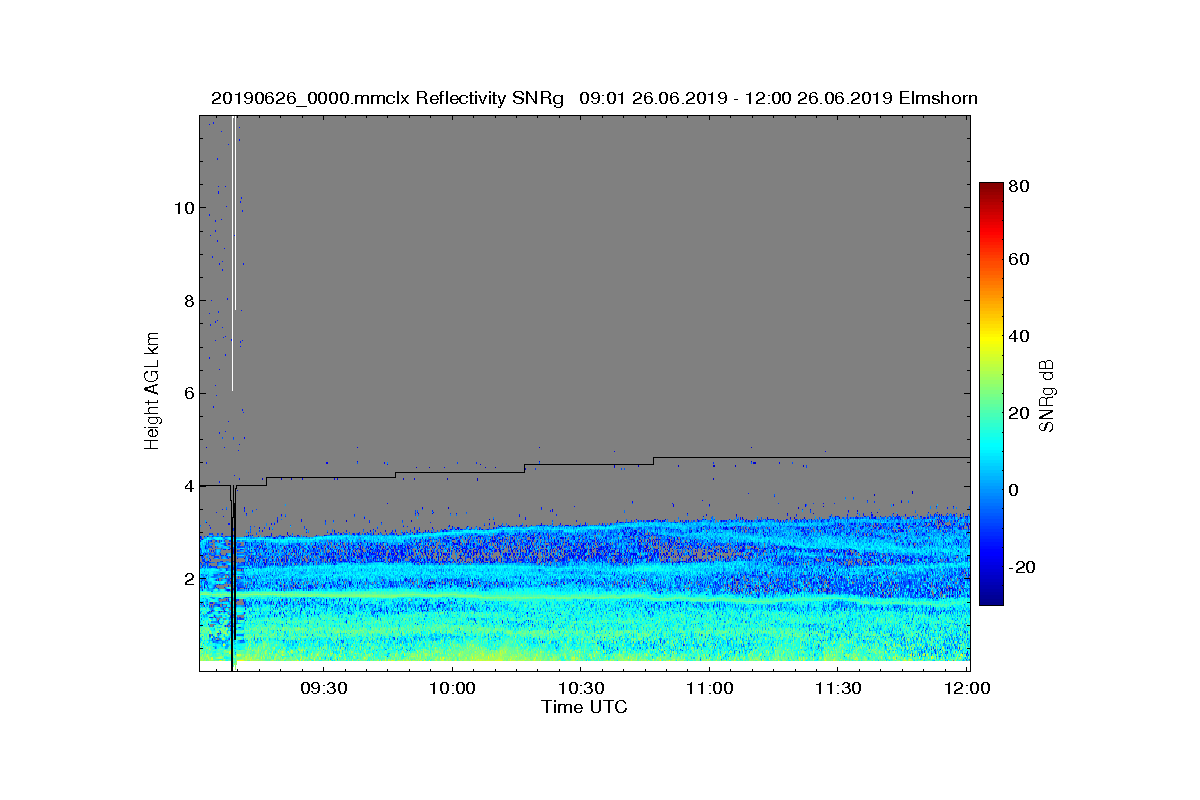
Task: Click the dark red top of the colorbar
Action: (x=990, y=190)
